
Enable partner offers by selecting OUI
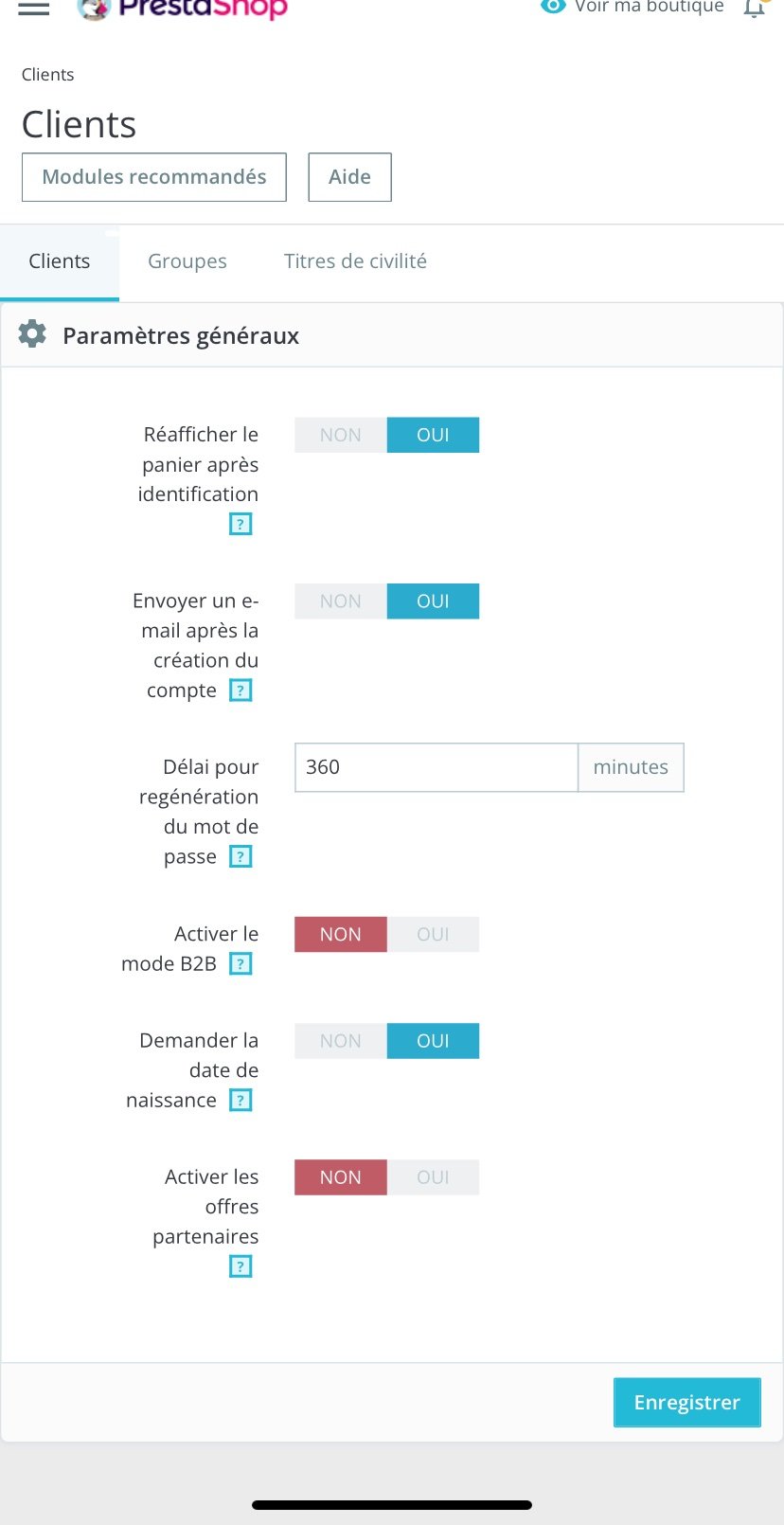tap(433, 1177)
